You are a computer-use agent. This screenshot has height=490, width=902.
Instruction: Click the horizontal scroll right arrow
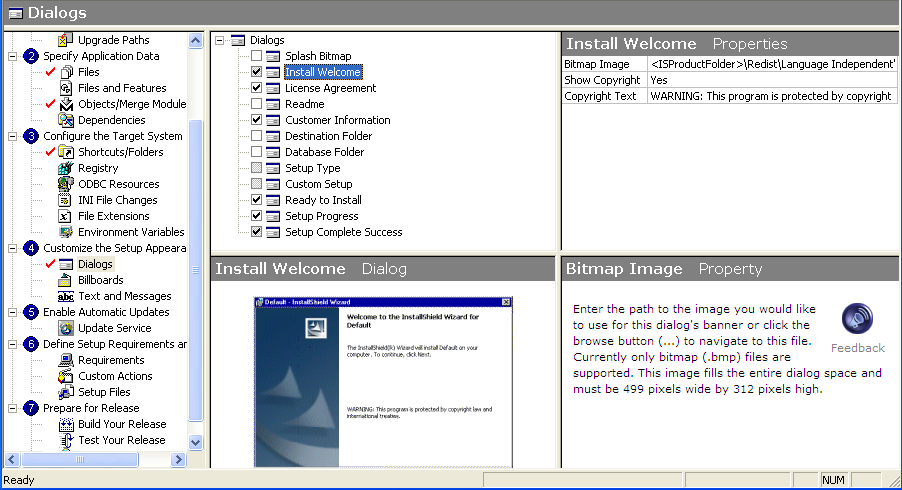pos(178,460)
